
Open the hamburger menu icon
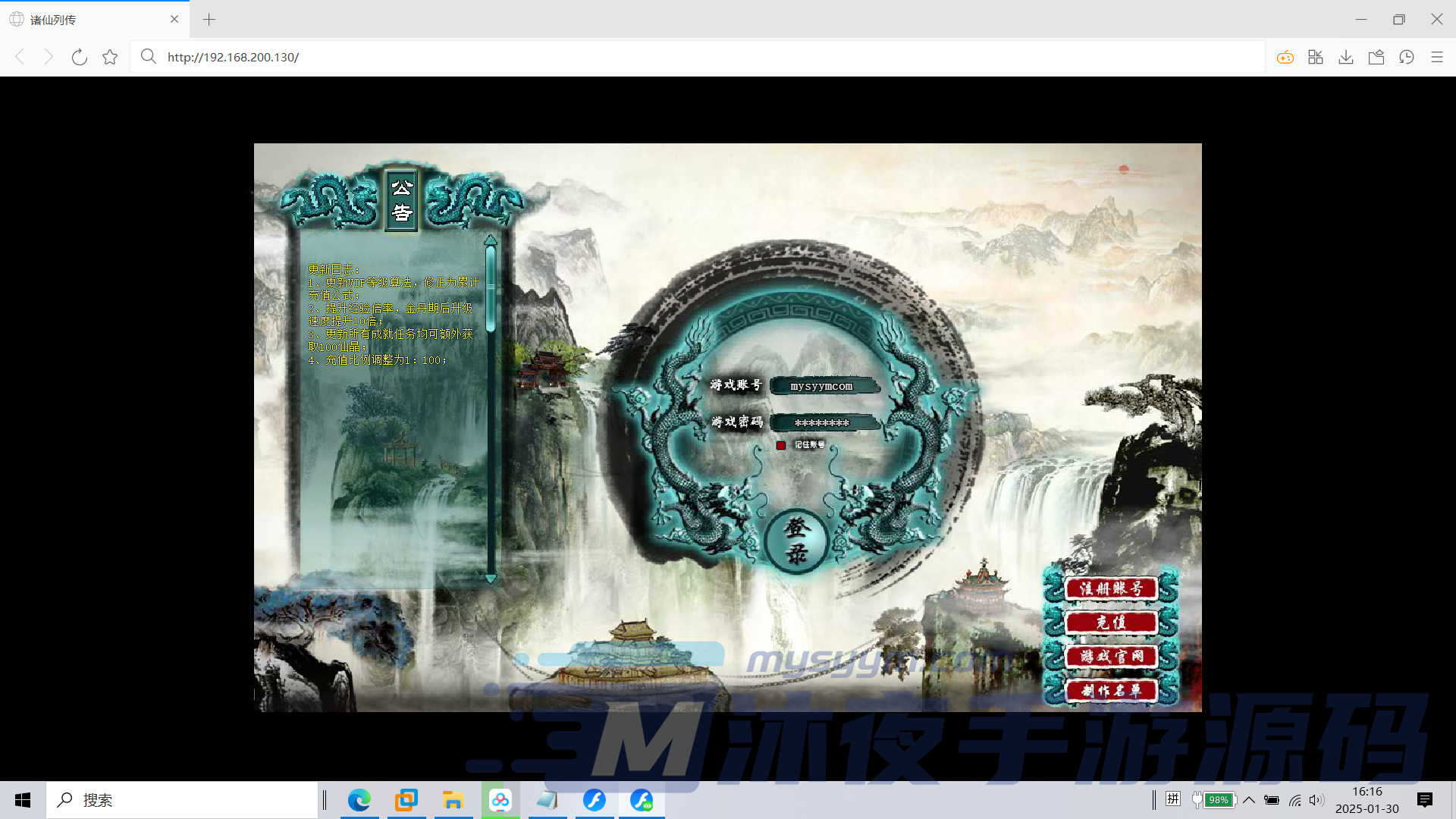[1437, 57]
